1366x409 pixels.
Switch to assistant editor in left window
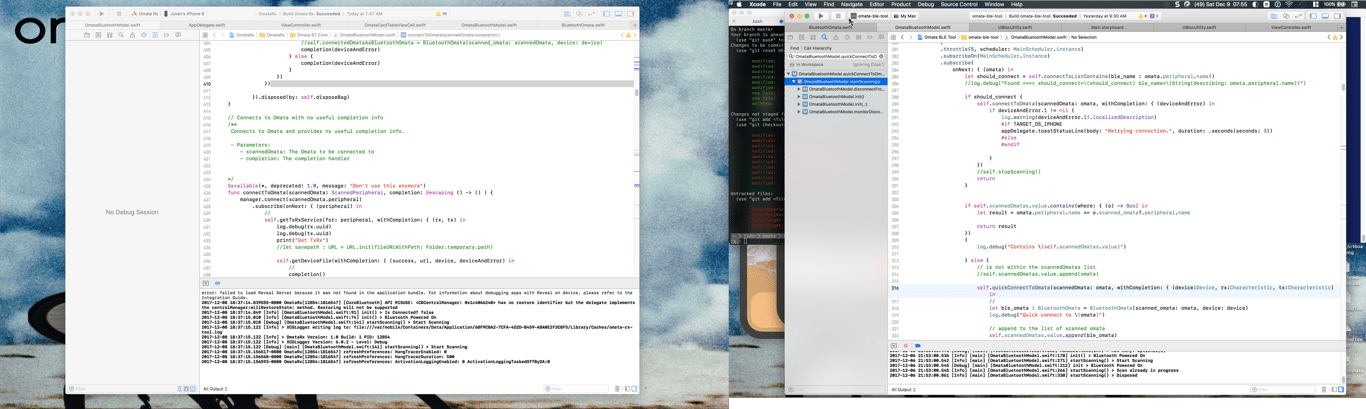click(579, 14)
